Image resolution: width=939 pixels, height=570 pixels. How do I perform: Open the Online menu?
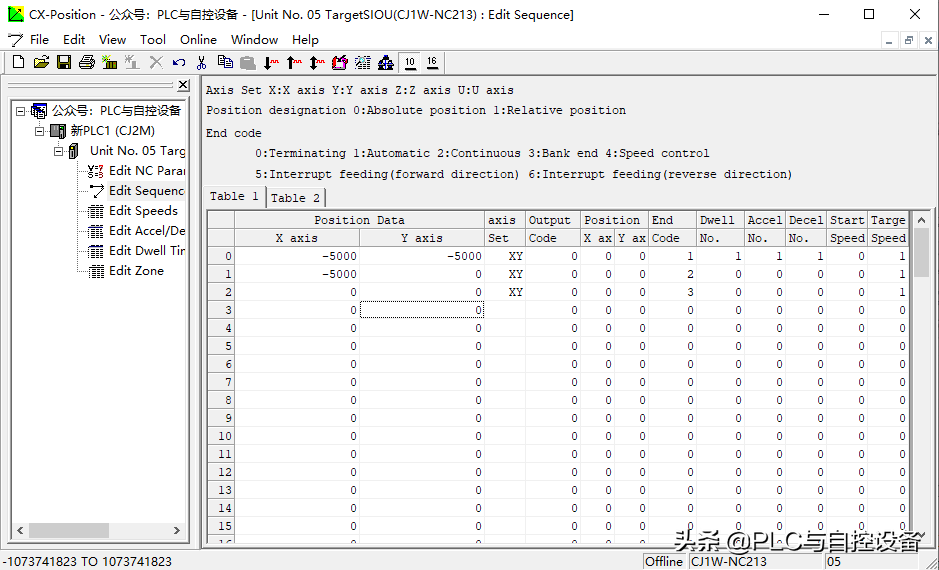(x=198, y=39)
